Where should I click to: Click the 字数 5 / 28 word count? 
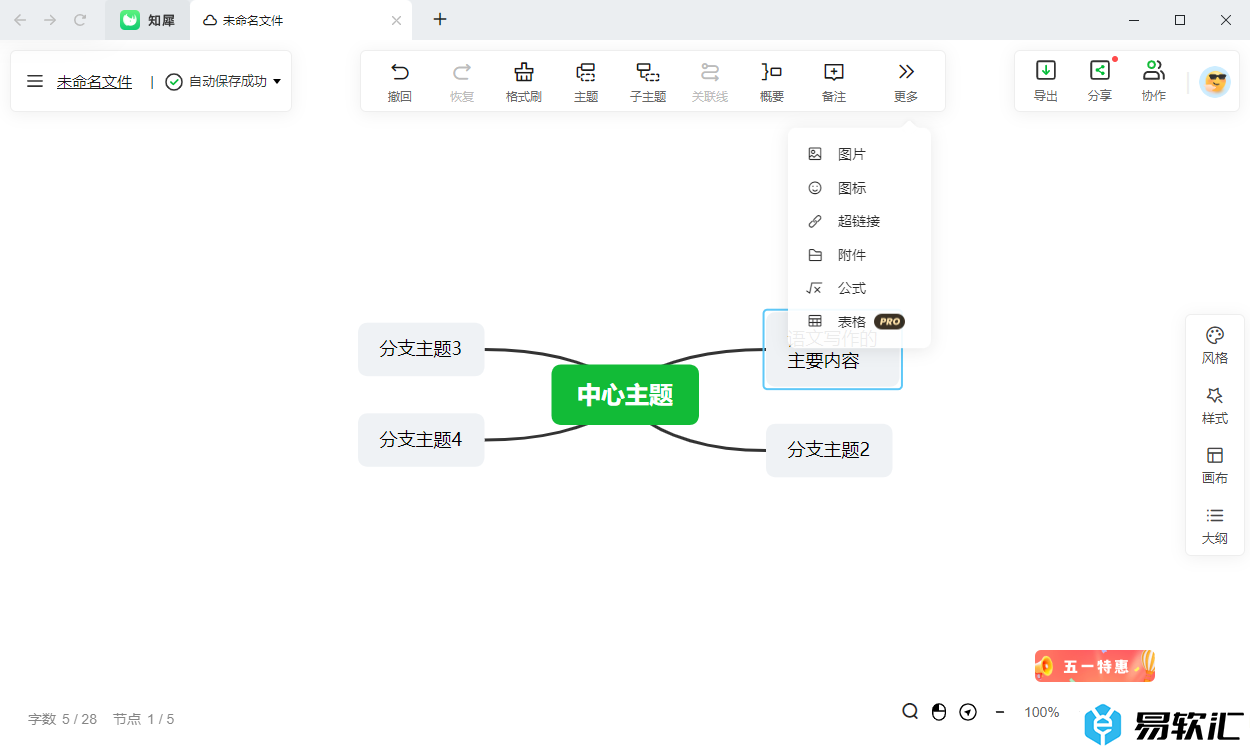coord(62,719)
